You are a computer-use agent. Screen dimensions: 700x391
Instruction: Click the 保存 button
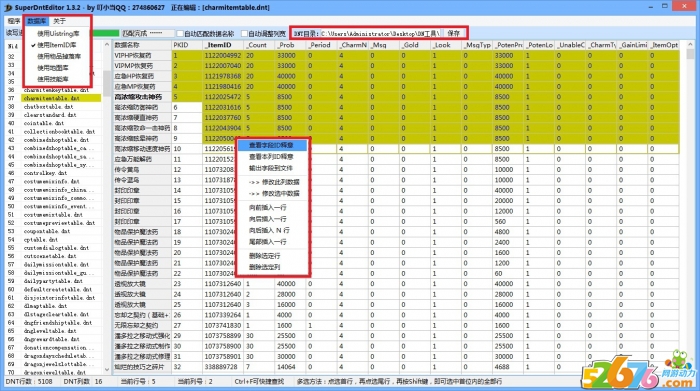click(454, 33)
